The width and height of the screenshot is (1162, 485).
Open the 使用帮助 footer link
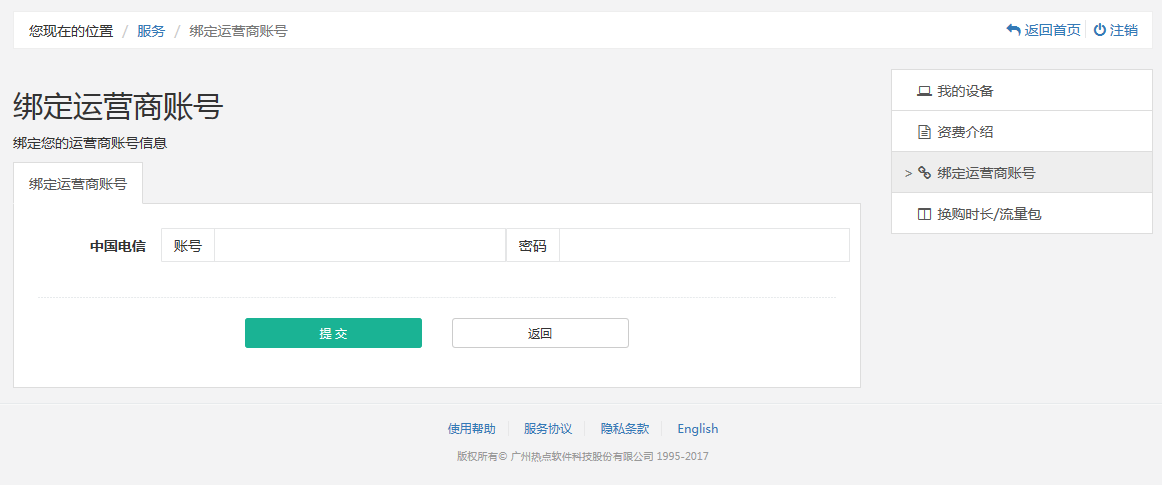tap(471, 429)
